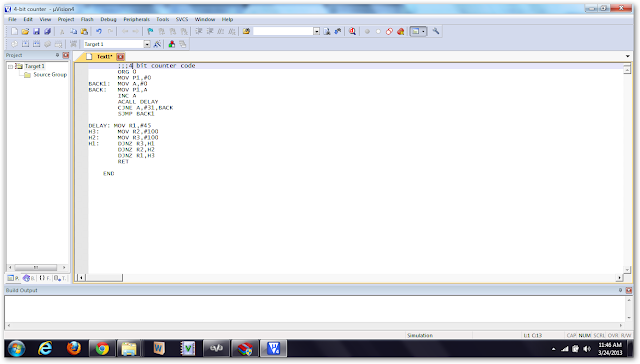Close the Text1* editor tab
This screenshot has width=640, height=364.
(x=120, y=57)
